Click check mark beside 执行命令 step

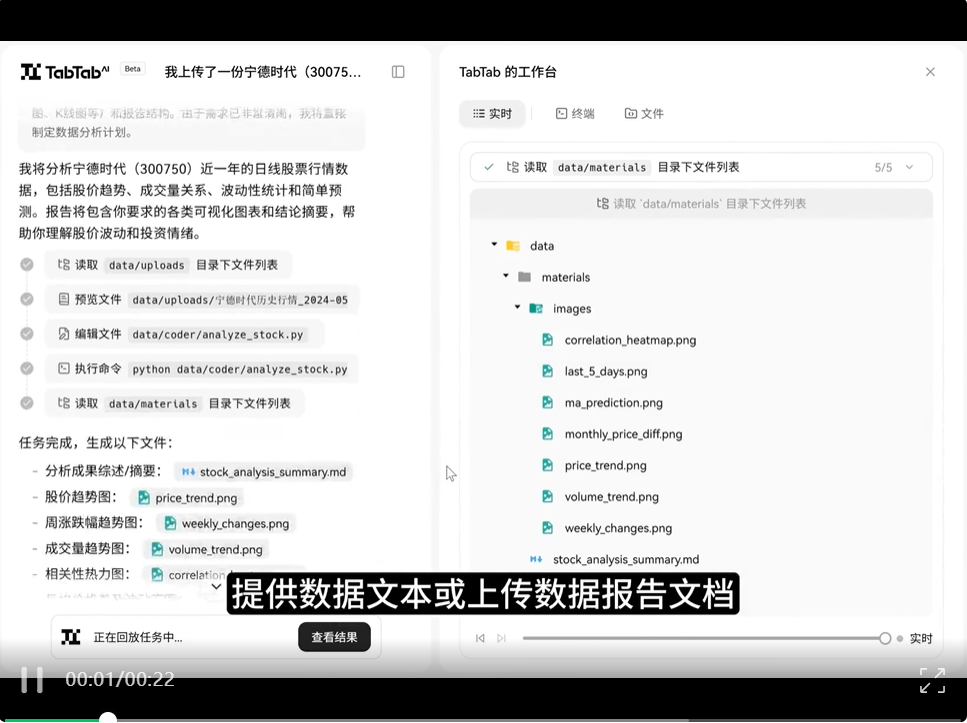[27, 368]
